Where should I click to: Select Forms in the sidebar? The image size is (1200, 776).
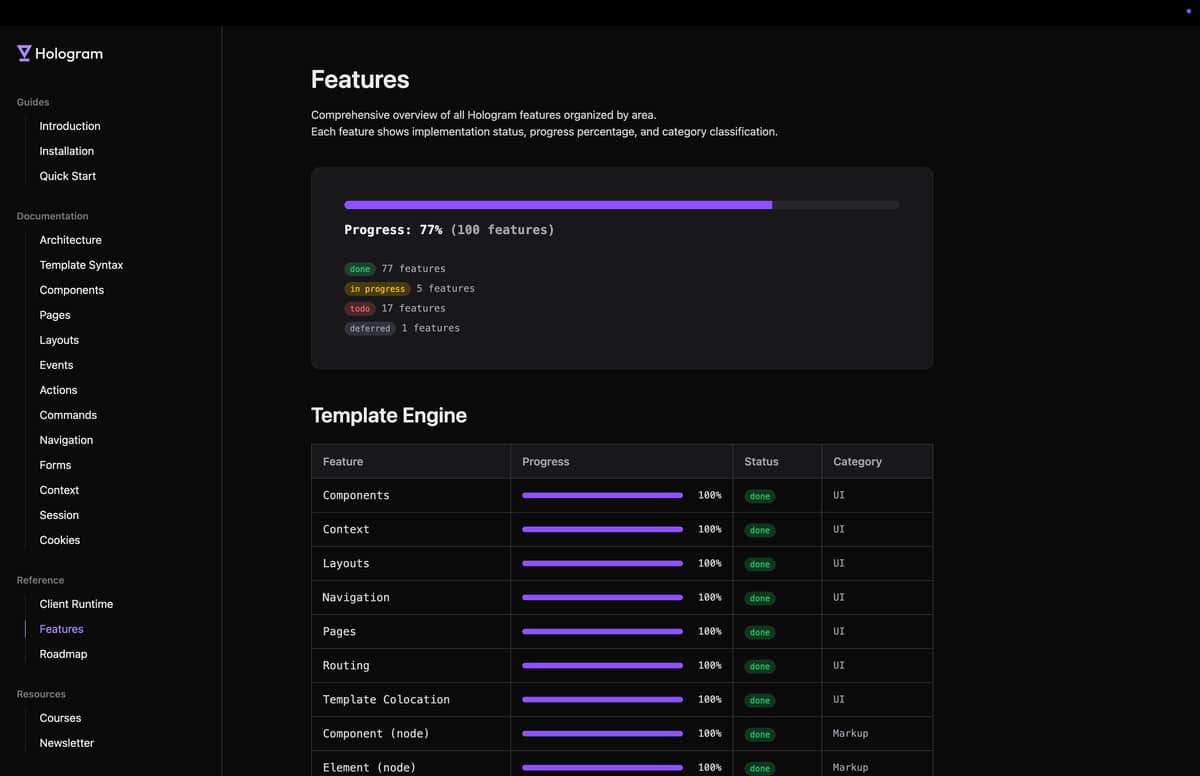pyautogui.click(x=55, y=465)
